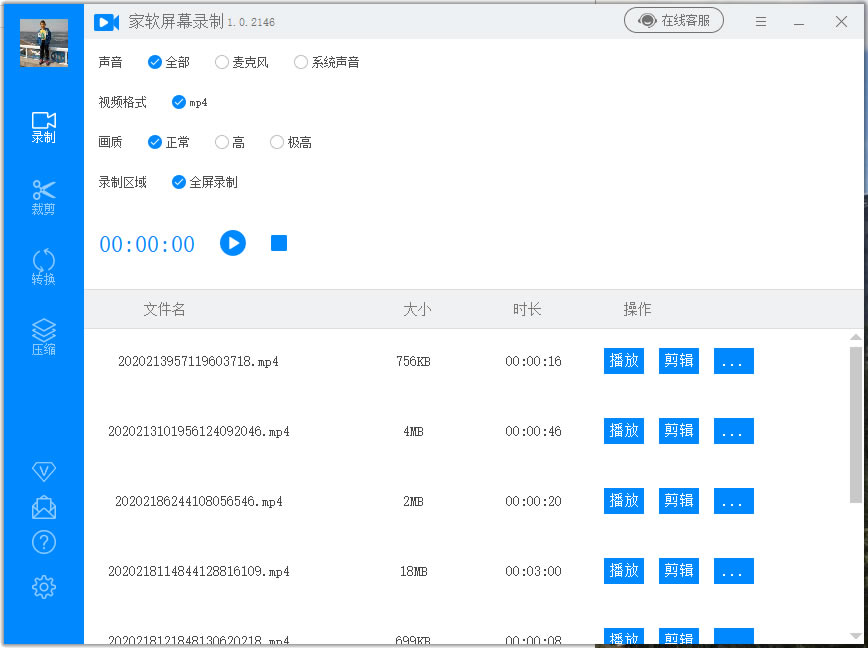Click the diamond VIP icon in sidebar
Image resolution: width=868 pixels, height=648 pixels.
click(x=43, y=471)
